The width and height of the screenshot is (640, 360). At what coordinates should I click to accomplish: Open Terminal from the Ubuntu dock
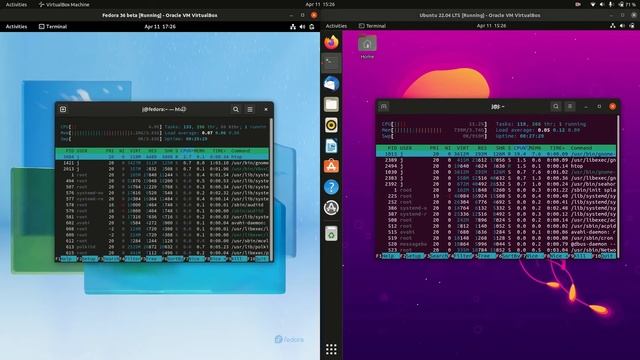coord(331,63)
